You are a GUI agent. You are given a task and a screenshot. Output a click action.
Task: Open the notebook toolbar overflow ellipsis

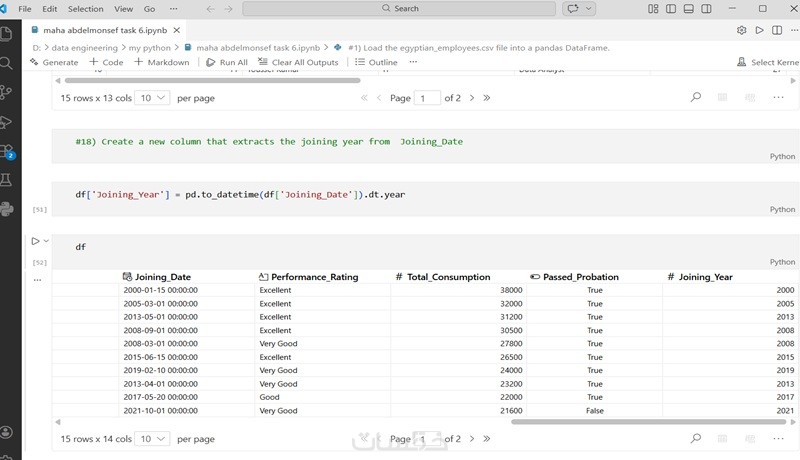click(x=413, y=62)
